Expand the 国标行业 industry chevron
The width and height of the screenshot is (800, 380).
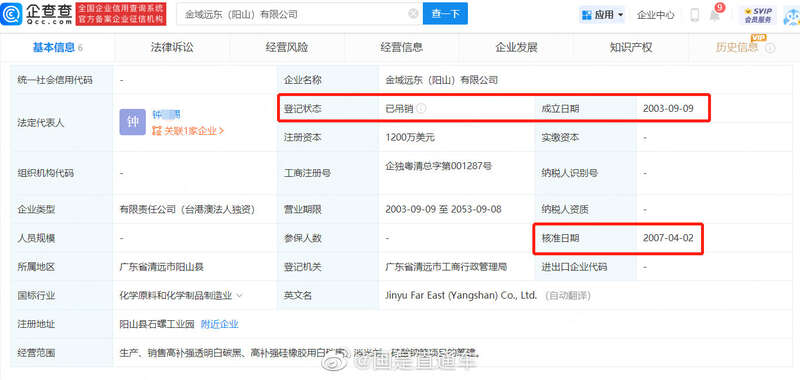point(239,295)
